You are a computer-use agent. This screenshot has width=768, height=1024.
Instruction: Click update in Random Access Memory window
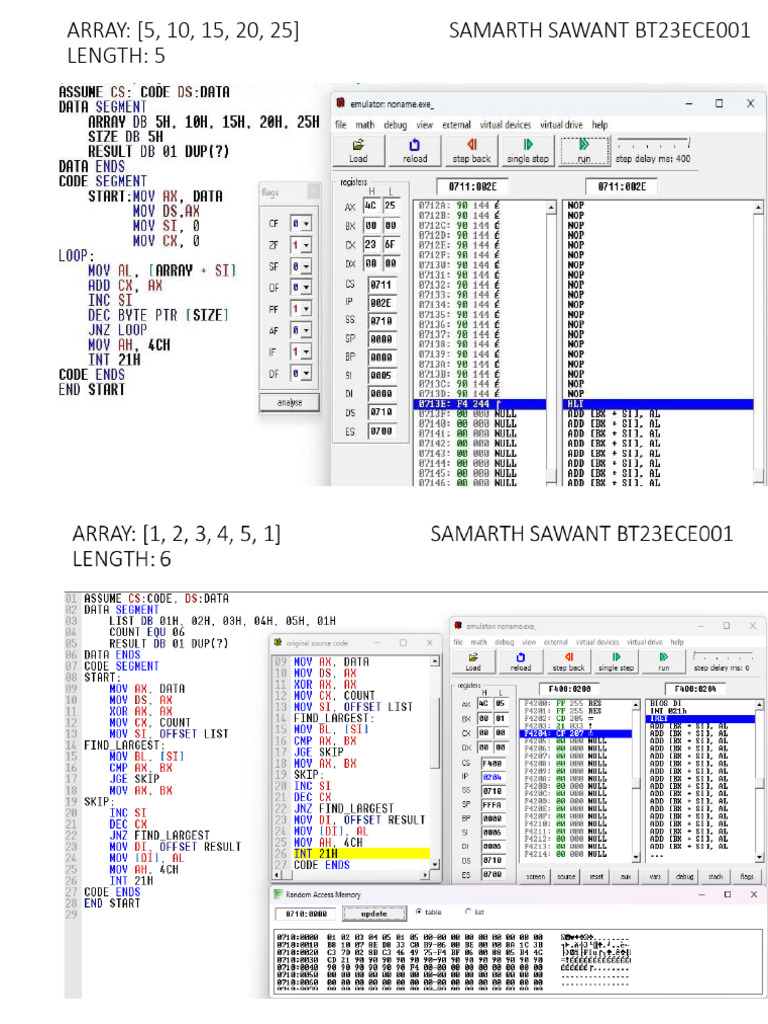[374, 914]
